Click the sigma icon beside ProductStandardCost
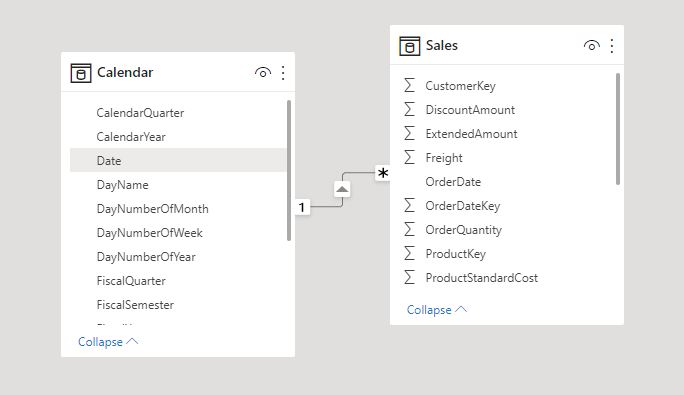The width and height of the screenshot is (684, 395). click(409, 278)
